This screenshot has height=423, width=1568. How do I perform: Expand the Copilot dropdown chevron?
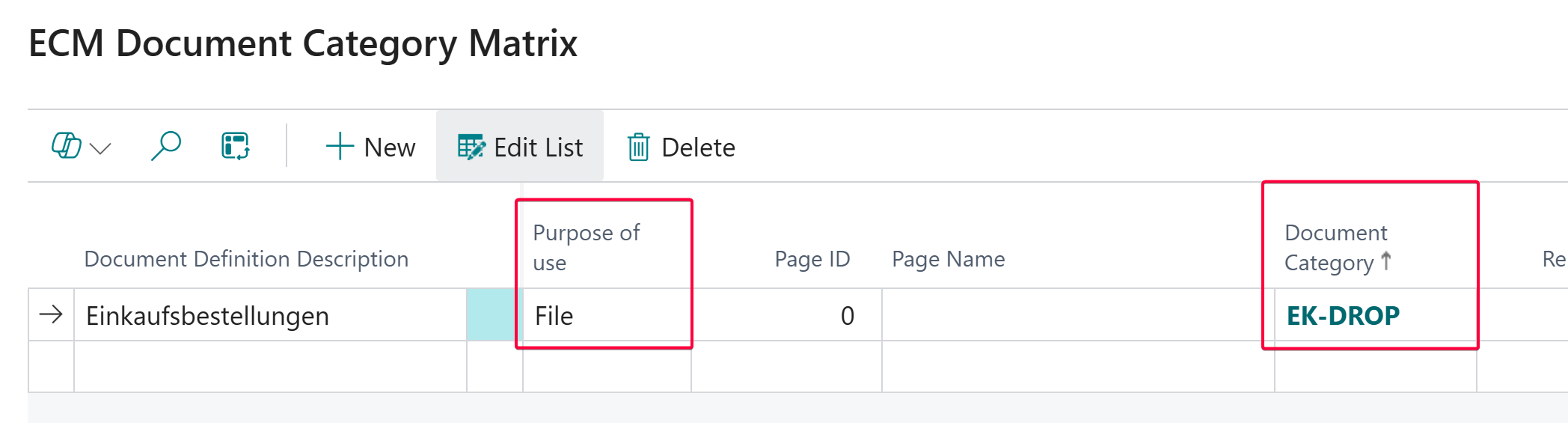click(100, 148)
